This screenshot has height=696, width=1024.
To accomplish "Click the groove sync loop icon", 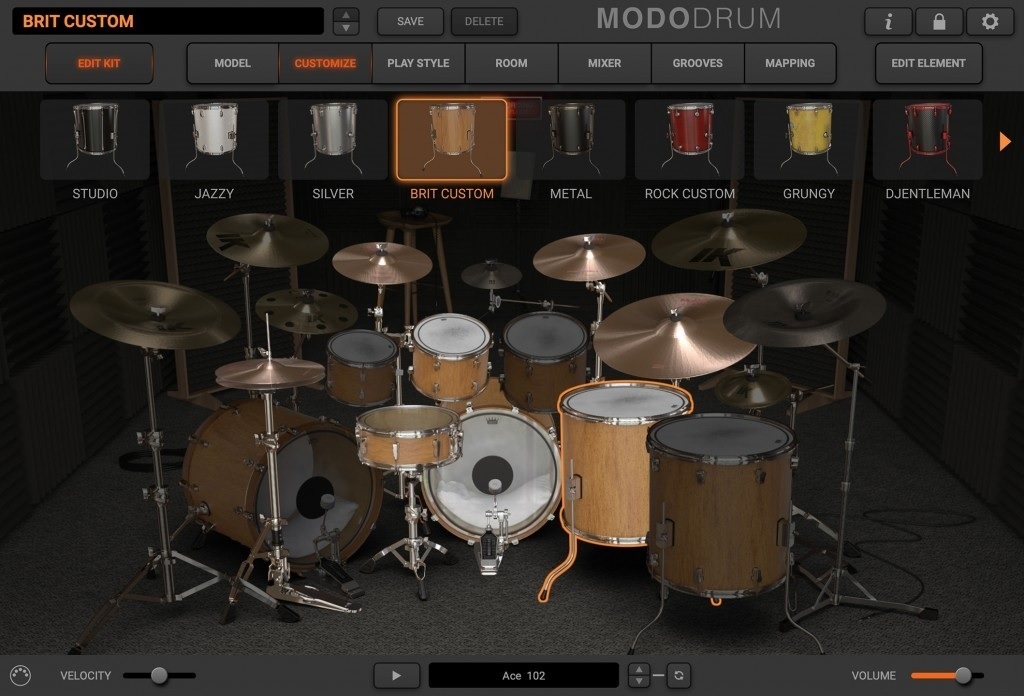I will click(678, 675).
